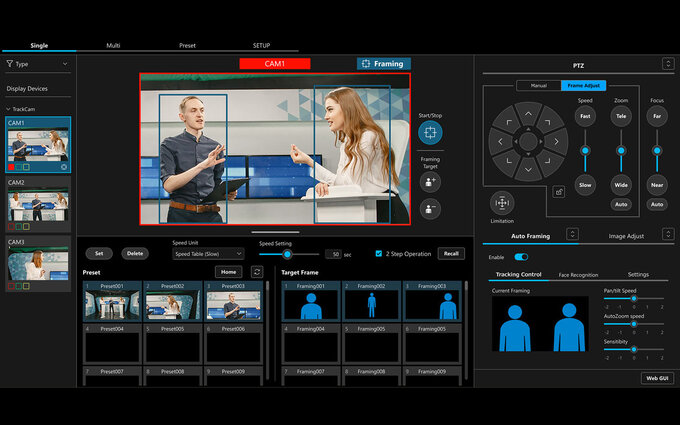The height and width of the screenshot is (425, 680).
Task: Adjust the Speed Setting slider
Action: (x=287, y=255)
